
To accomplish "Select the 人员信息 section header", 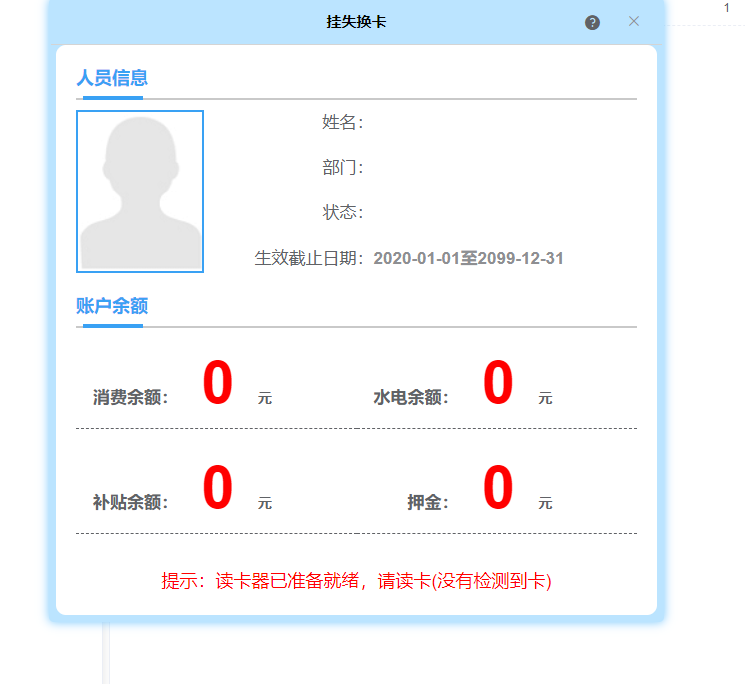I will 112,78.
